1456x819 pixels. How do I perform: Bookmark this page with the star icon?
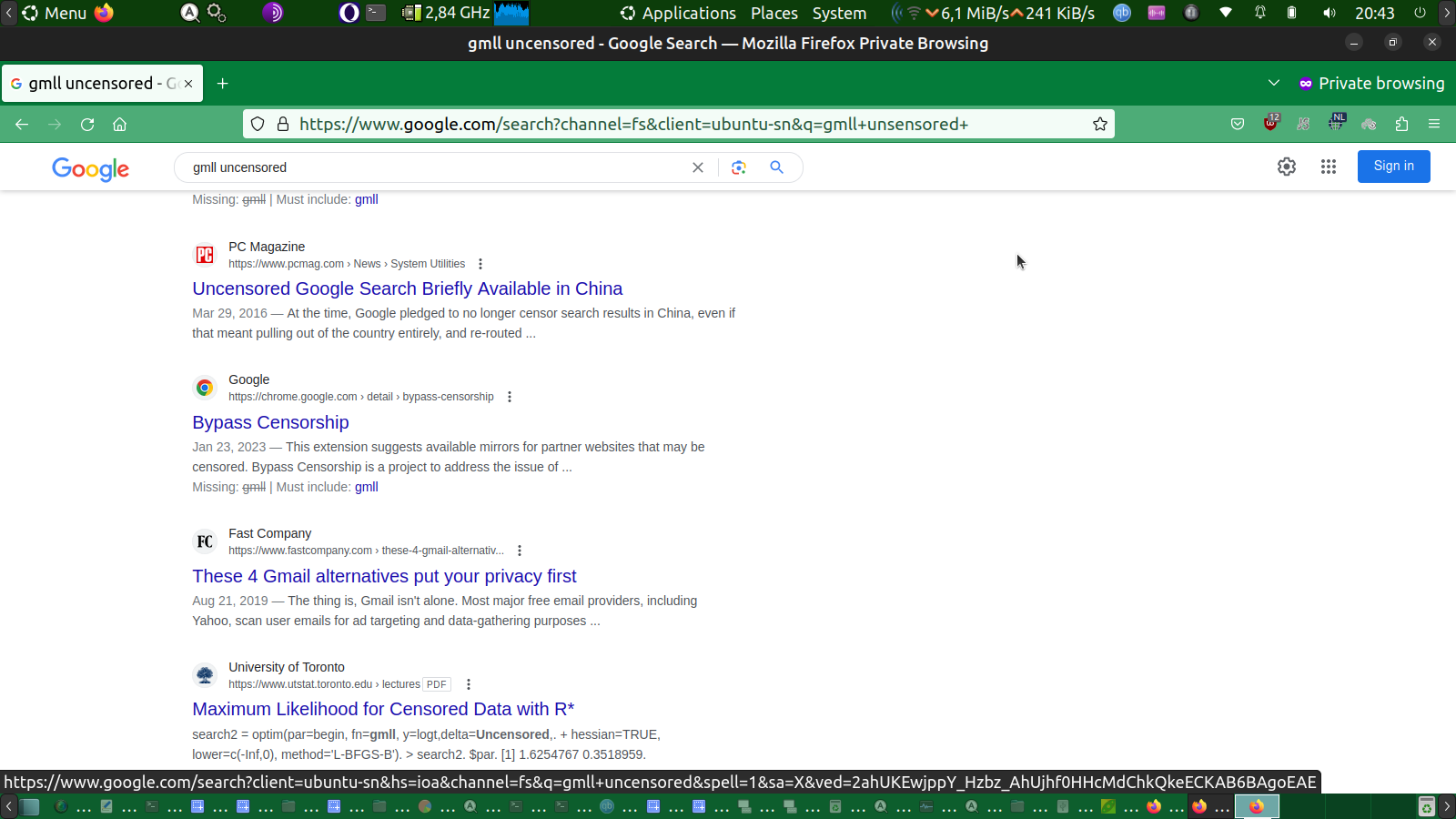click(x=1100, y=124)
